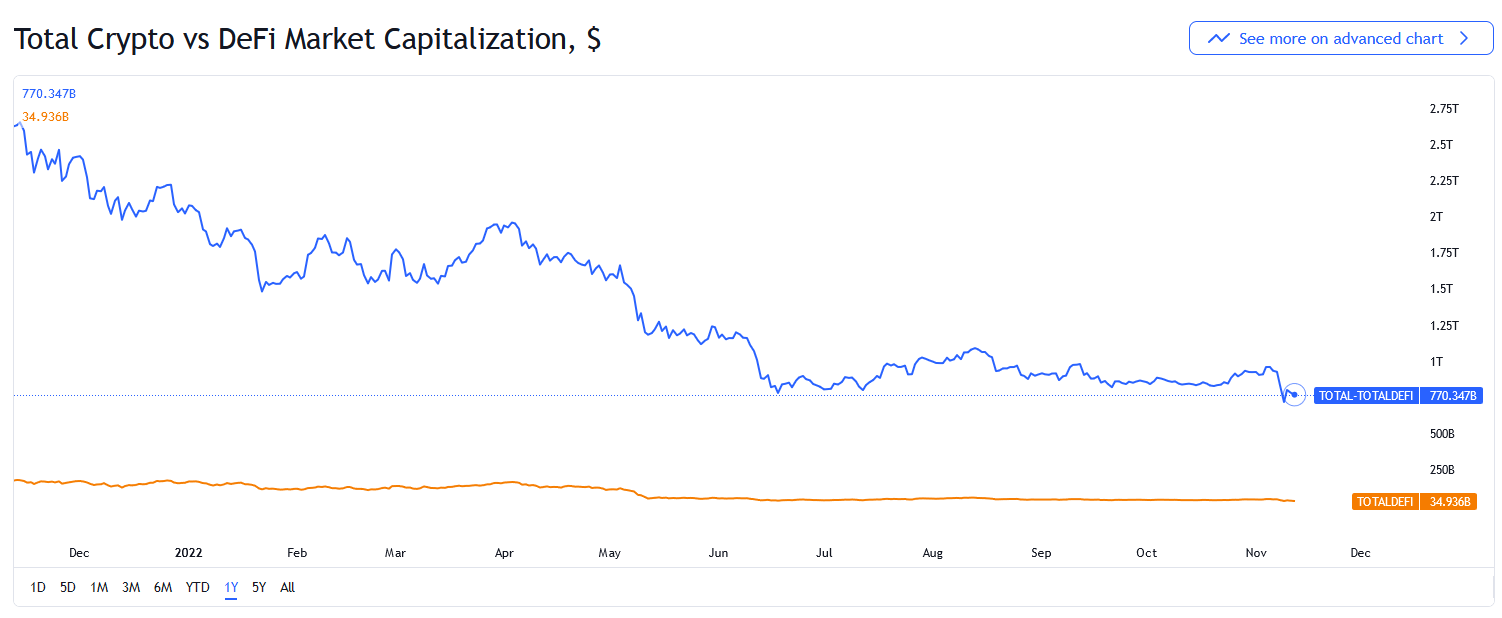Switch to 5D time range

click(x=68, y=587)
